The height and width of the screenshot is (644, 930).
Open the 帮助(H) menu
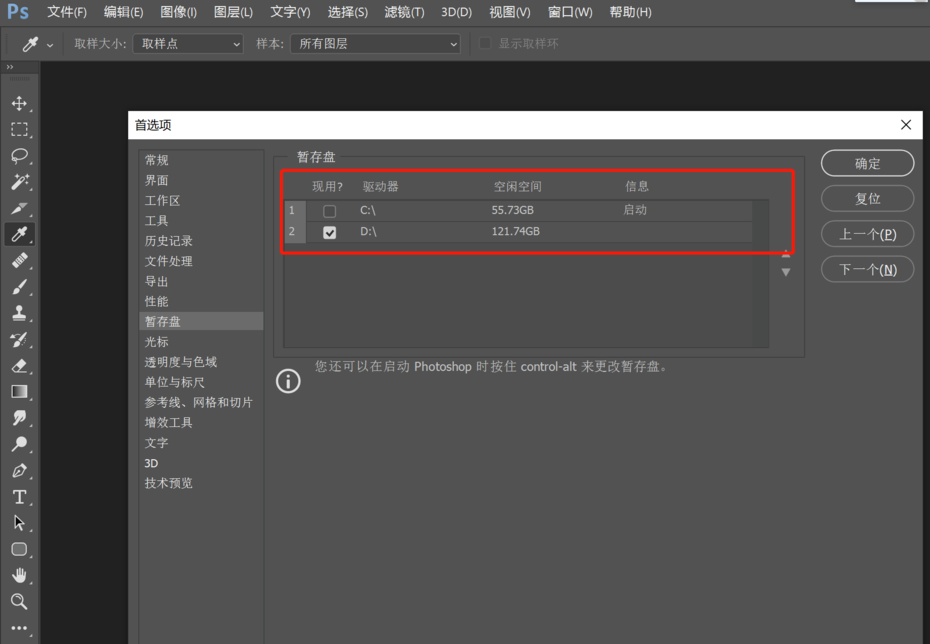coord(630,12)
